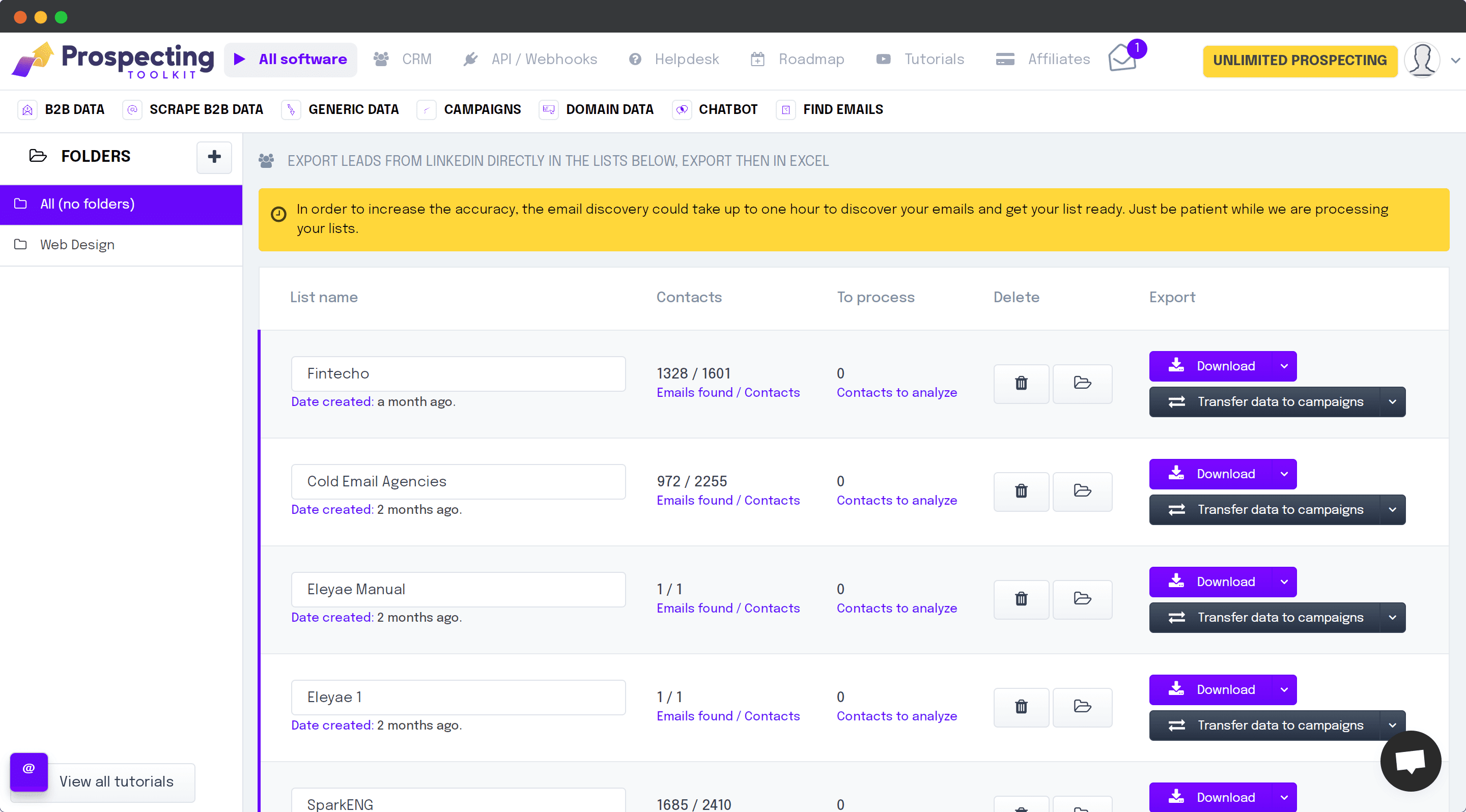Viewport: 1466px width, 812px height.
Task: Click the user avatar profile icon
Action: pyautogui.click(x=1422, y=59)
